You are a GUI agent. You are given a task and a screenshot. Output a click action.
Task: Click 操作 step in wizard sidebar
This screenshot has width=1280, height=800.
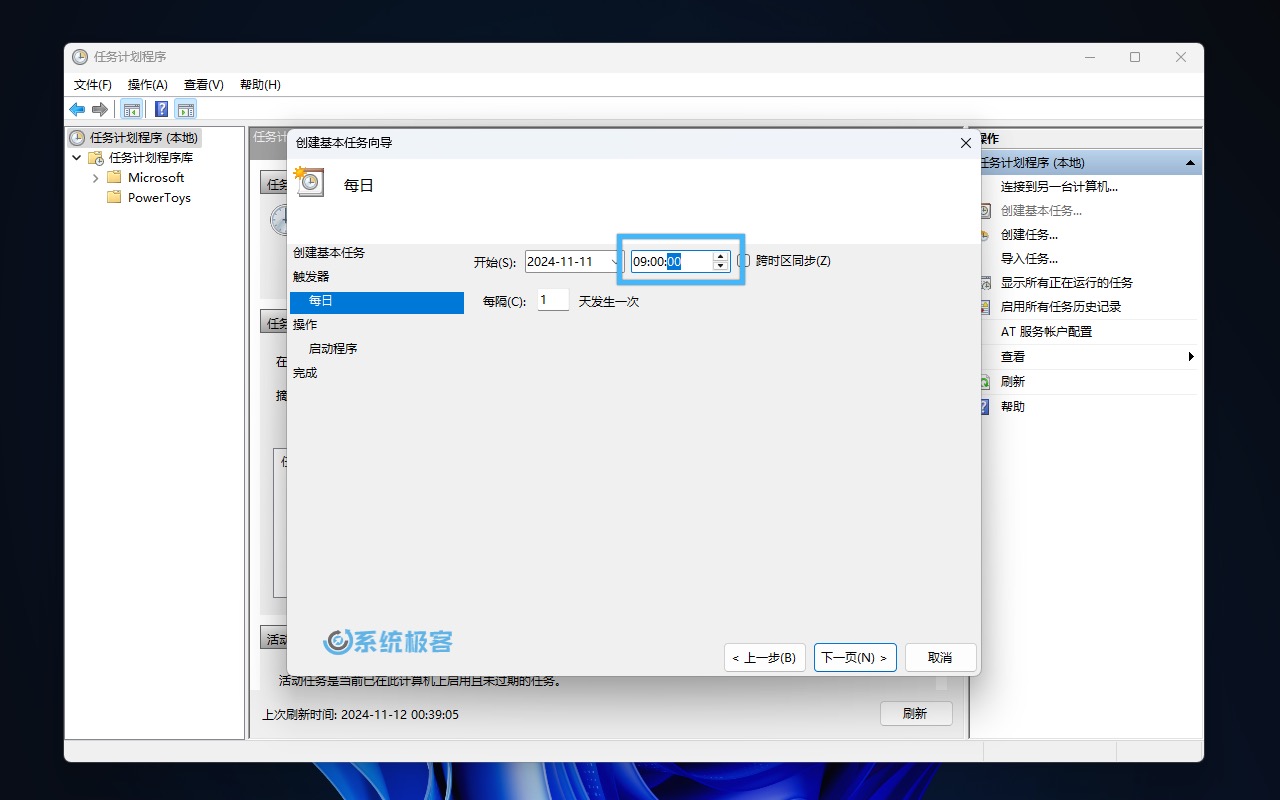(x=305, y=325)
